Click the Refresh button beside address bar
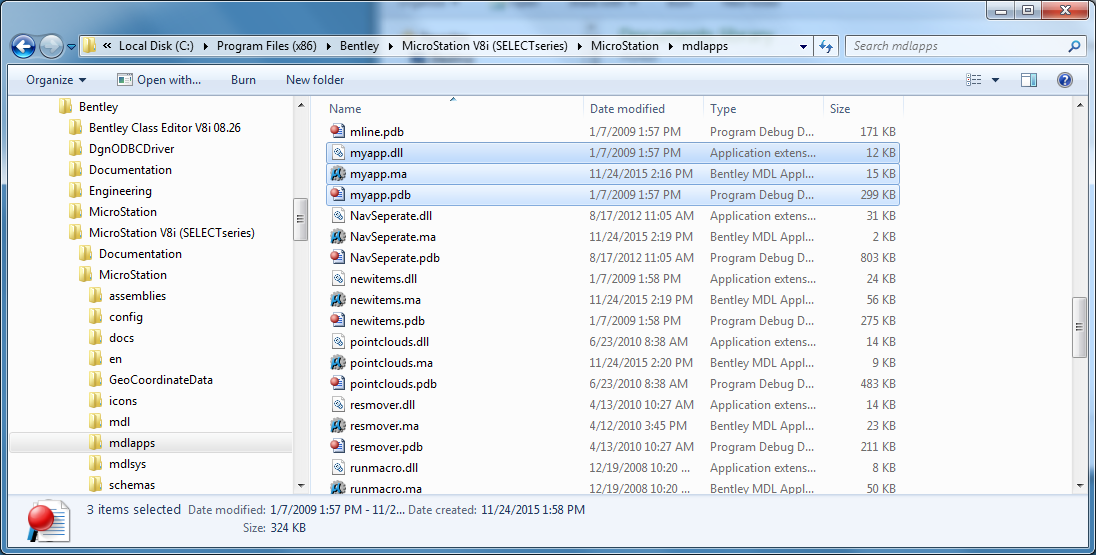The image size is (1096, 555). click(826, 46)
